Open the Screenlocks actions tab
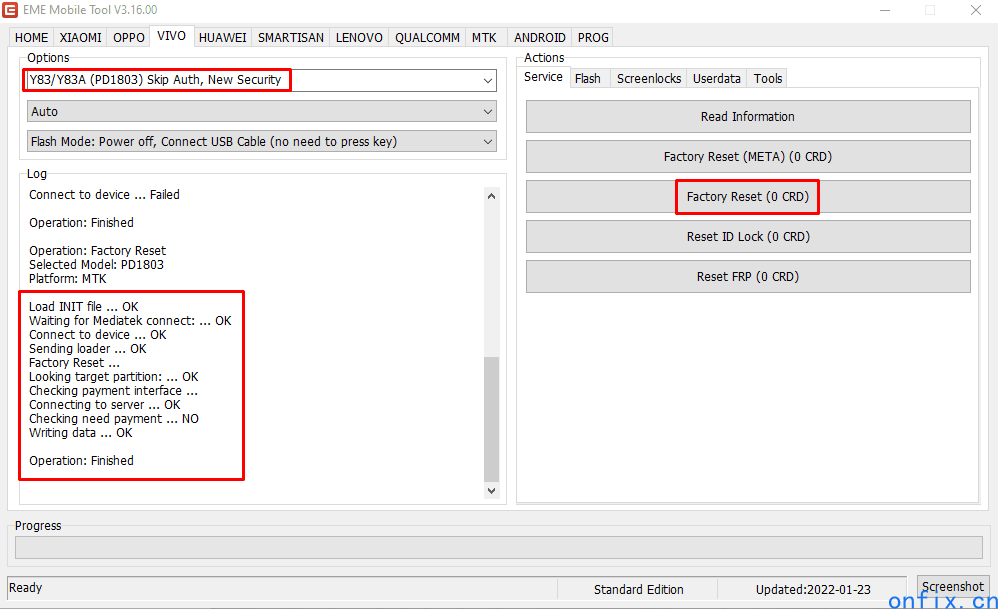998x609 pixels. coord(648,78)
